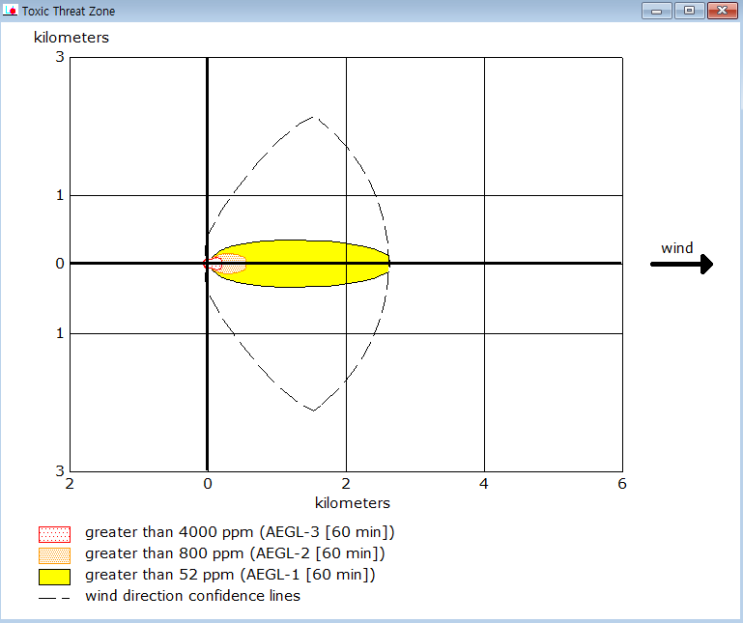The image size is (743, 623).
Task: Click the 'wind' label
Action: pyautogui.click(x=677, y=248)
